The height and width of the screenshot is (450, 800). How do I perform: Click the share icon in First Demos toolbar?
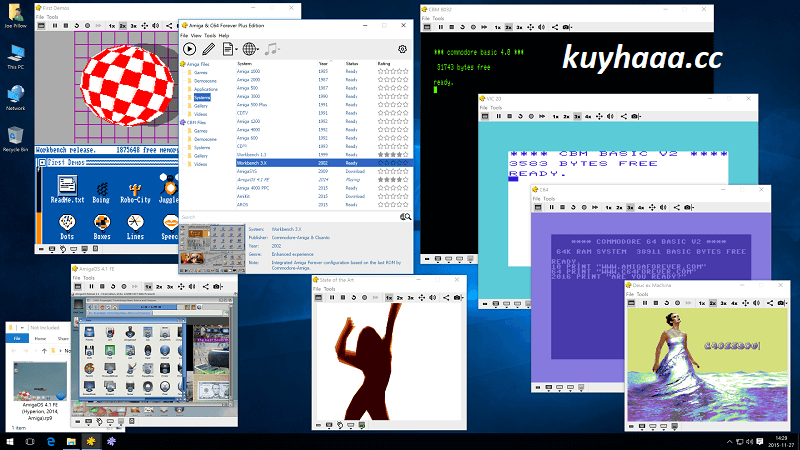click(x=169, y=26)
